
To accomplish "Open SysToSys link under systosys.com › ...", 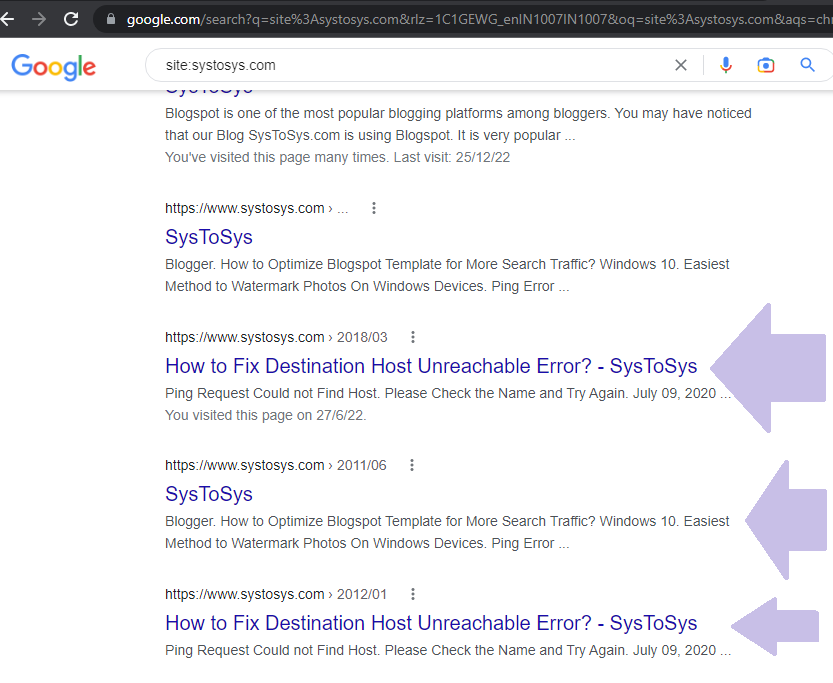I will tap(209, 237).
